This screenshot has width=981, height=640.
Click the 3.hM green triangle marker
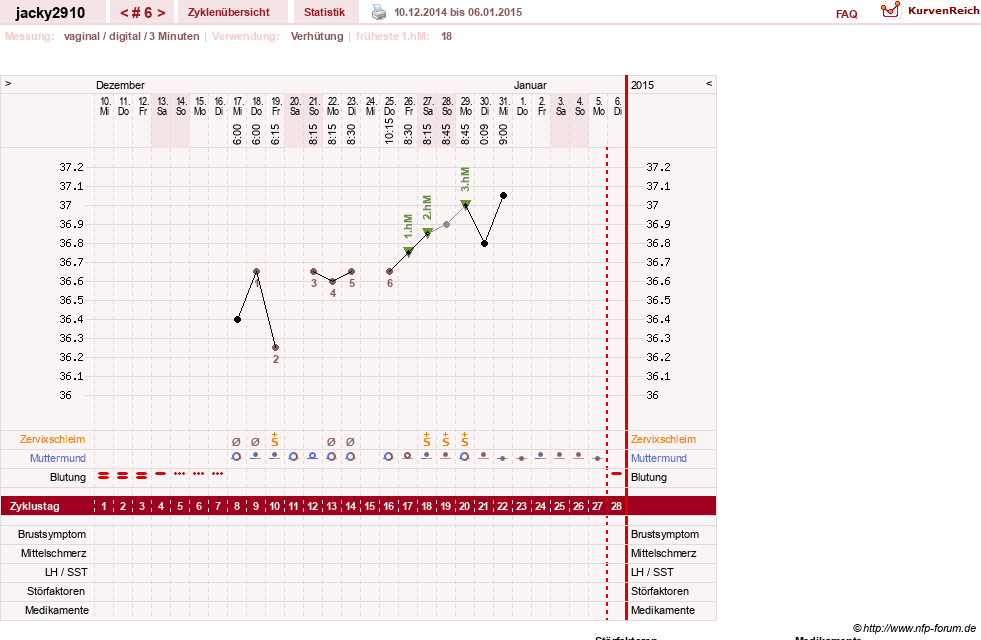tap(465, 204)
